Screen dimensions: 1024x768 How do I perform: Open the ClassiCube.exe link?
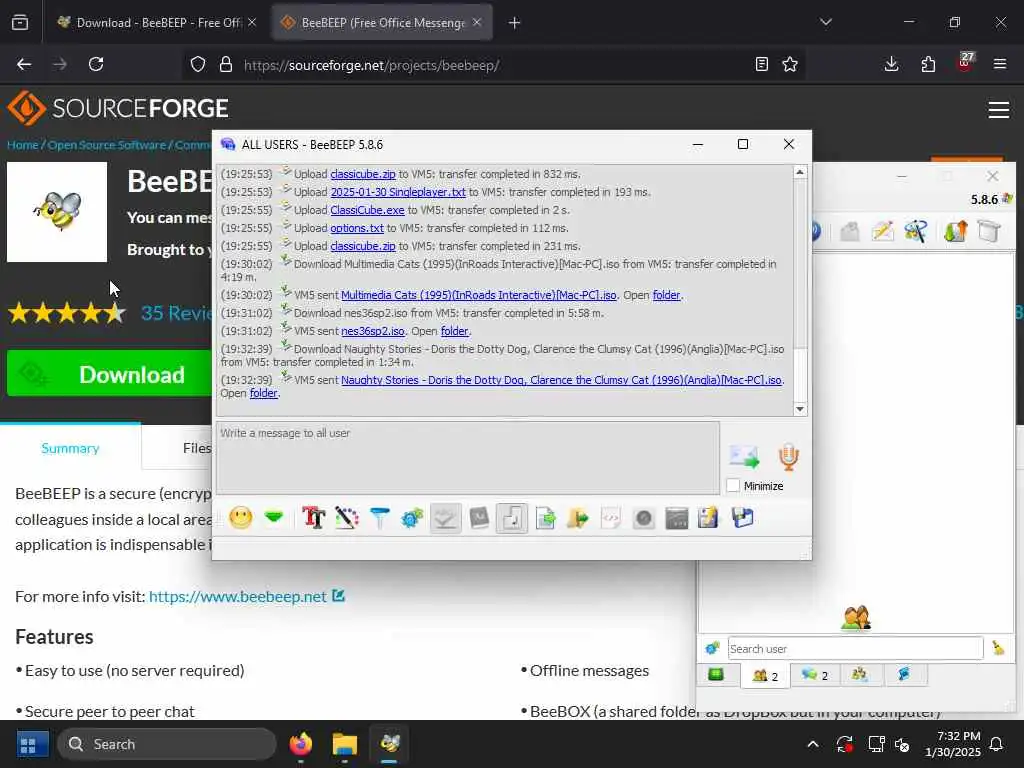[x=367, y=210]
